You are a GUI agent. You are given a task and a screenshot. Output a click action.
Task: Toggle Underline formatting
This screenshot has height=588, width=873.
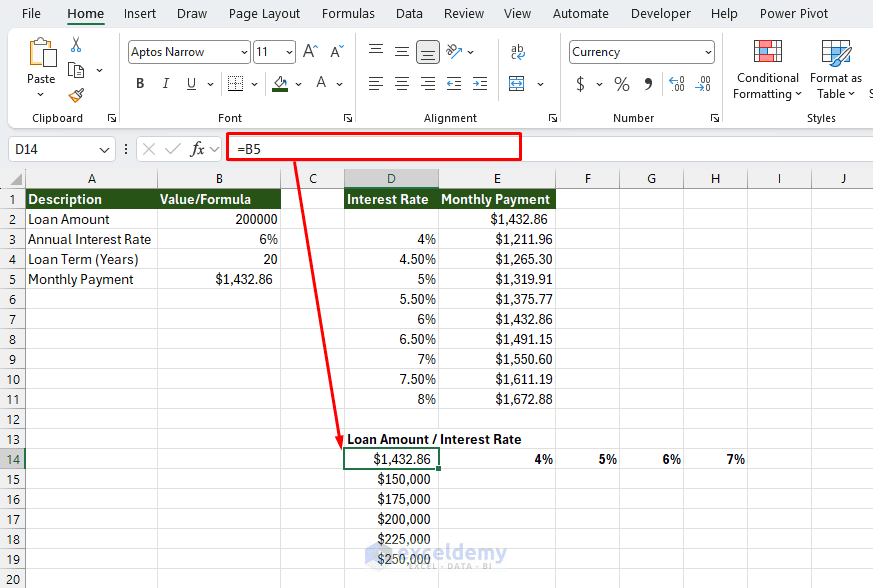[x=191, y=84]
